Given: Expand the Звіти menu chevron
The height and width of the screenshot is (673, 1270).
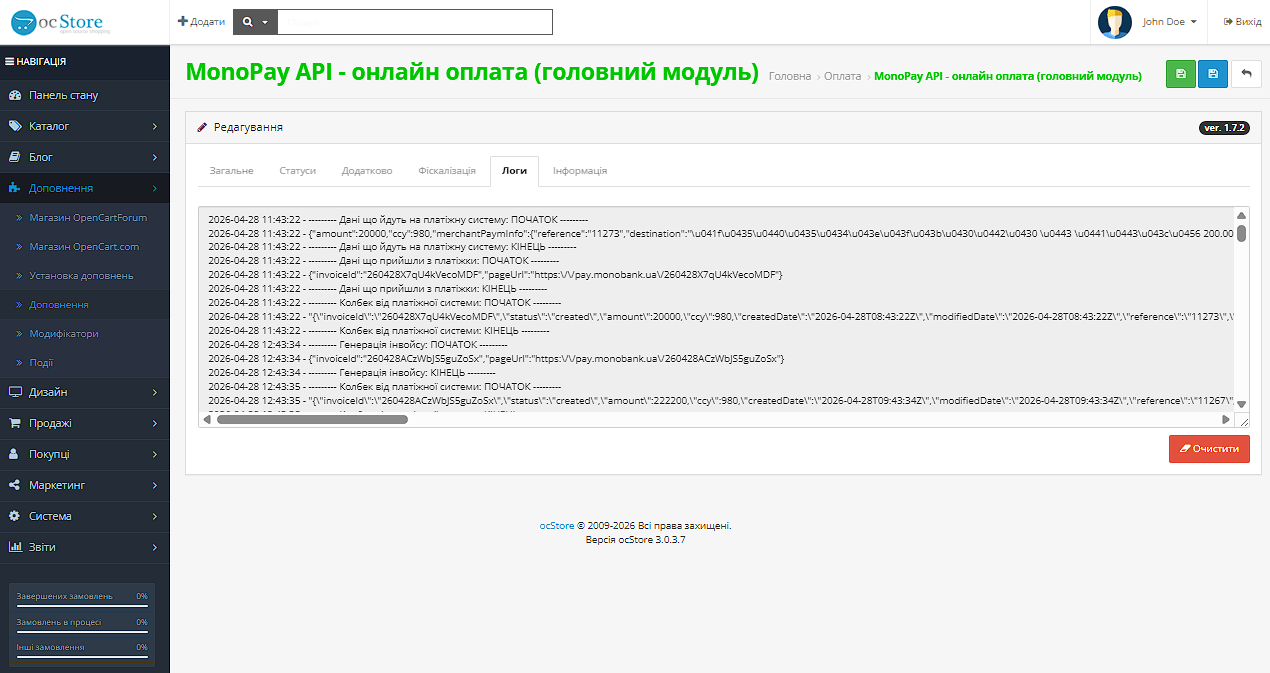Looking at the screenshot, I should pos(155,547).
